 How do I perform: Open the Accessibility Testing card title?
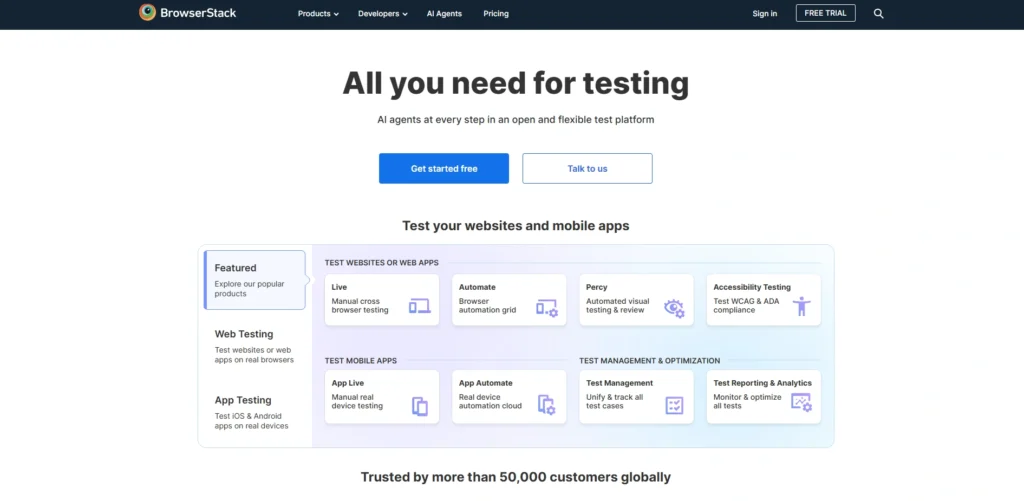click(752, 287)
